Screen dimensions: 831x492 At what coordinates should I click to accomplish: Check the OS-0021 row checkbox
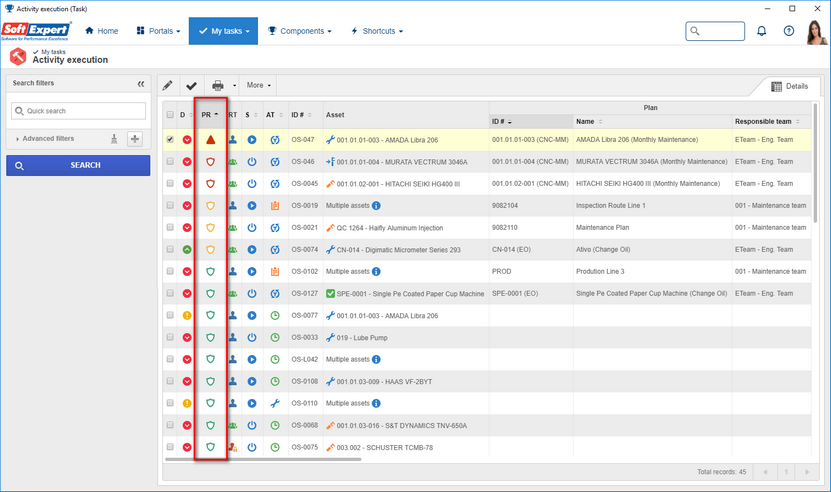click(x=170, y=227)
